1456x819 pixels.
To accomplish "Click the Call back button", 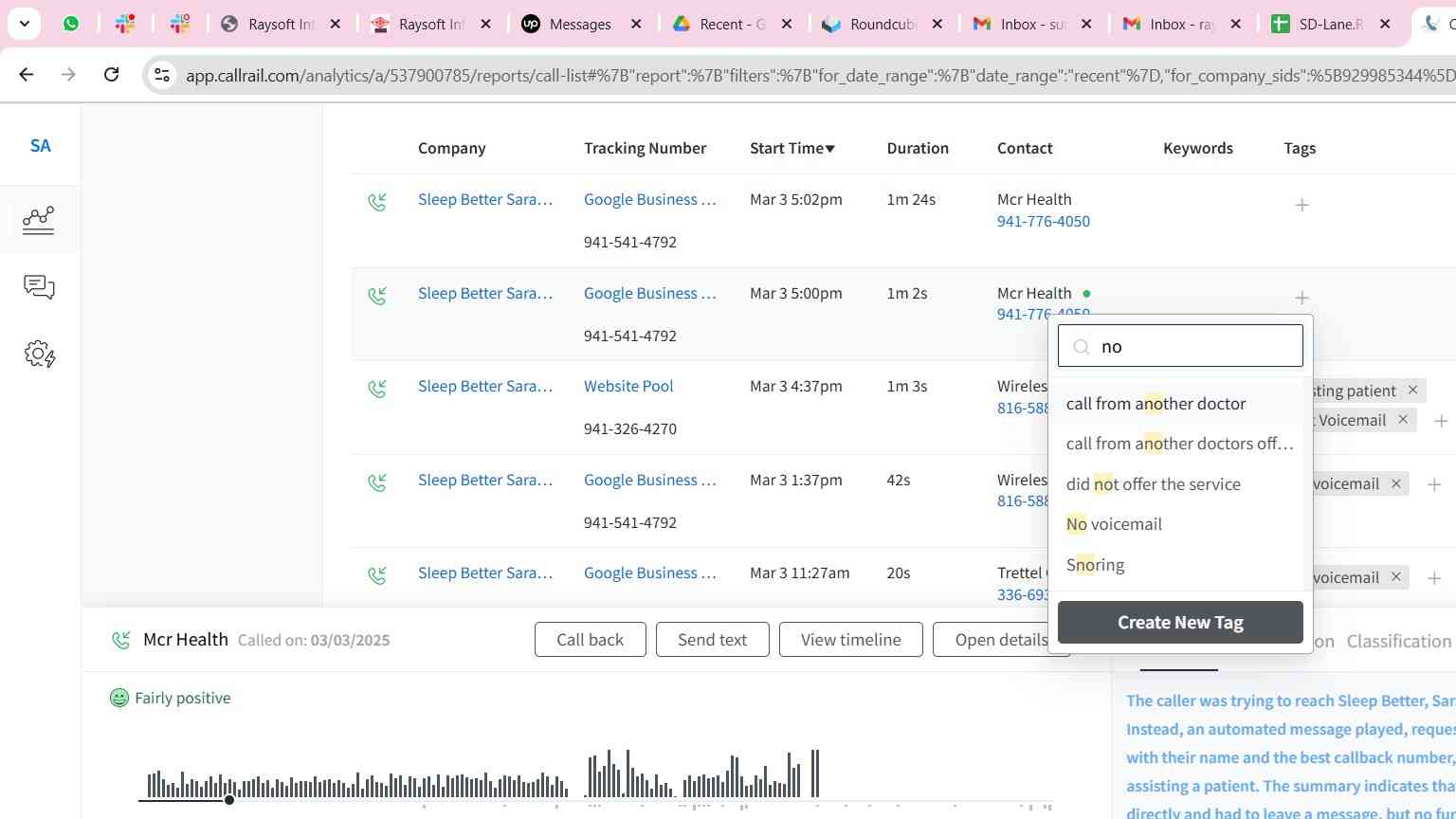I will pyautogui.click(x=590, y=640).
